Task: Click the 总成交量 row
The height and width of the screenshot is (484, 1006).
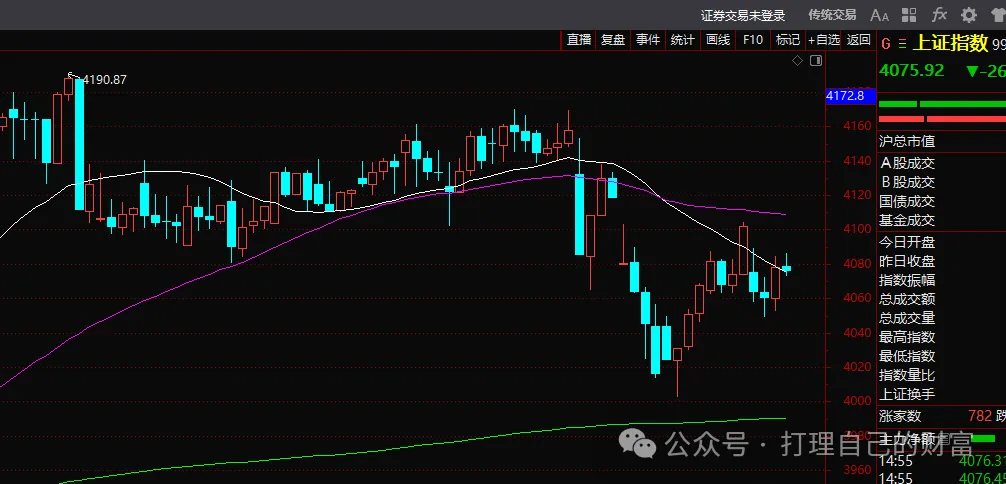Action: 941,318
